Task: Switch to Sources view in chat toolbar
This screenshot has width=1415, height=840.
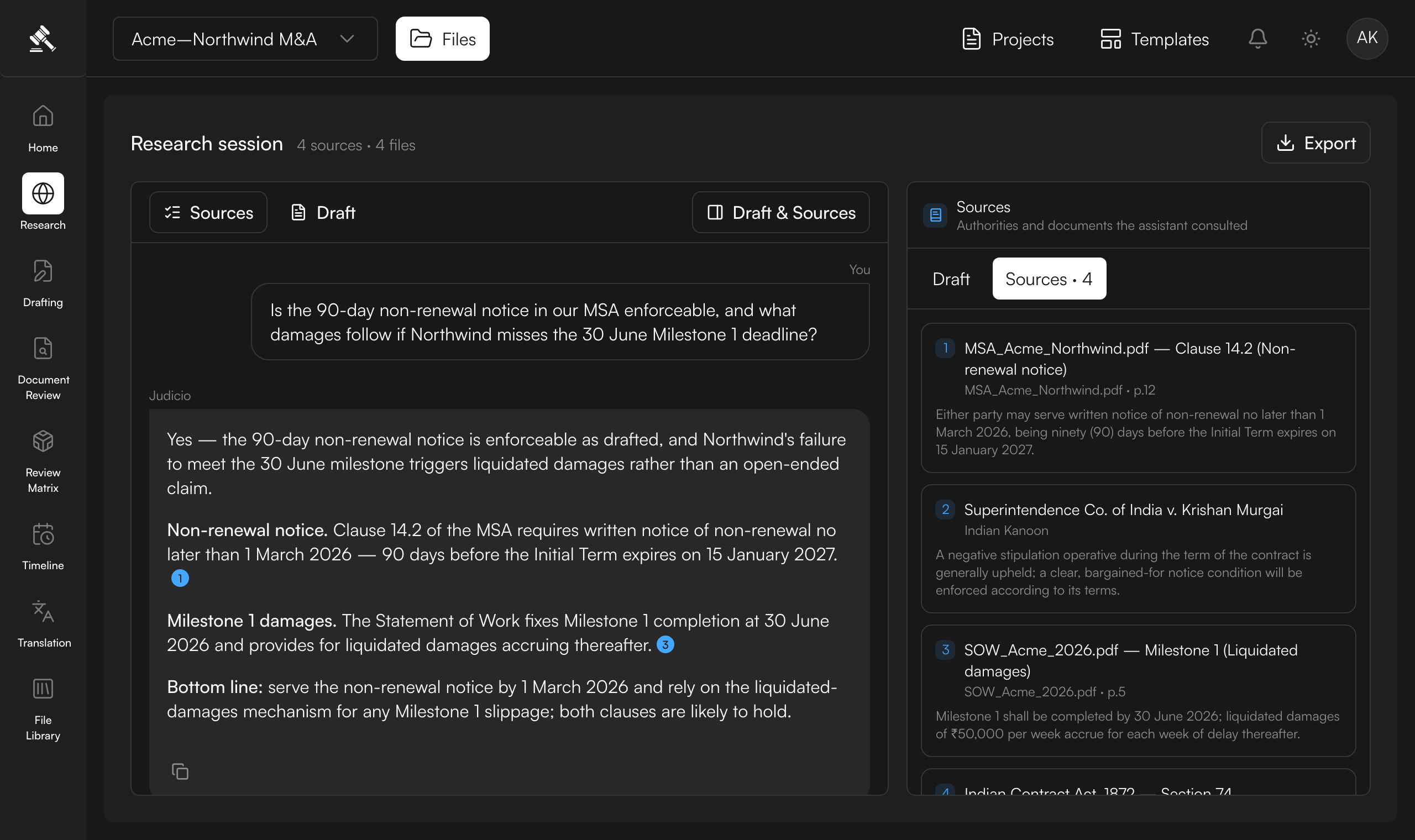Action: click(208, 212)
